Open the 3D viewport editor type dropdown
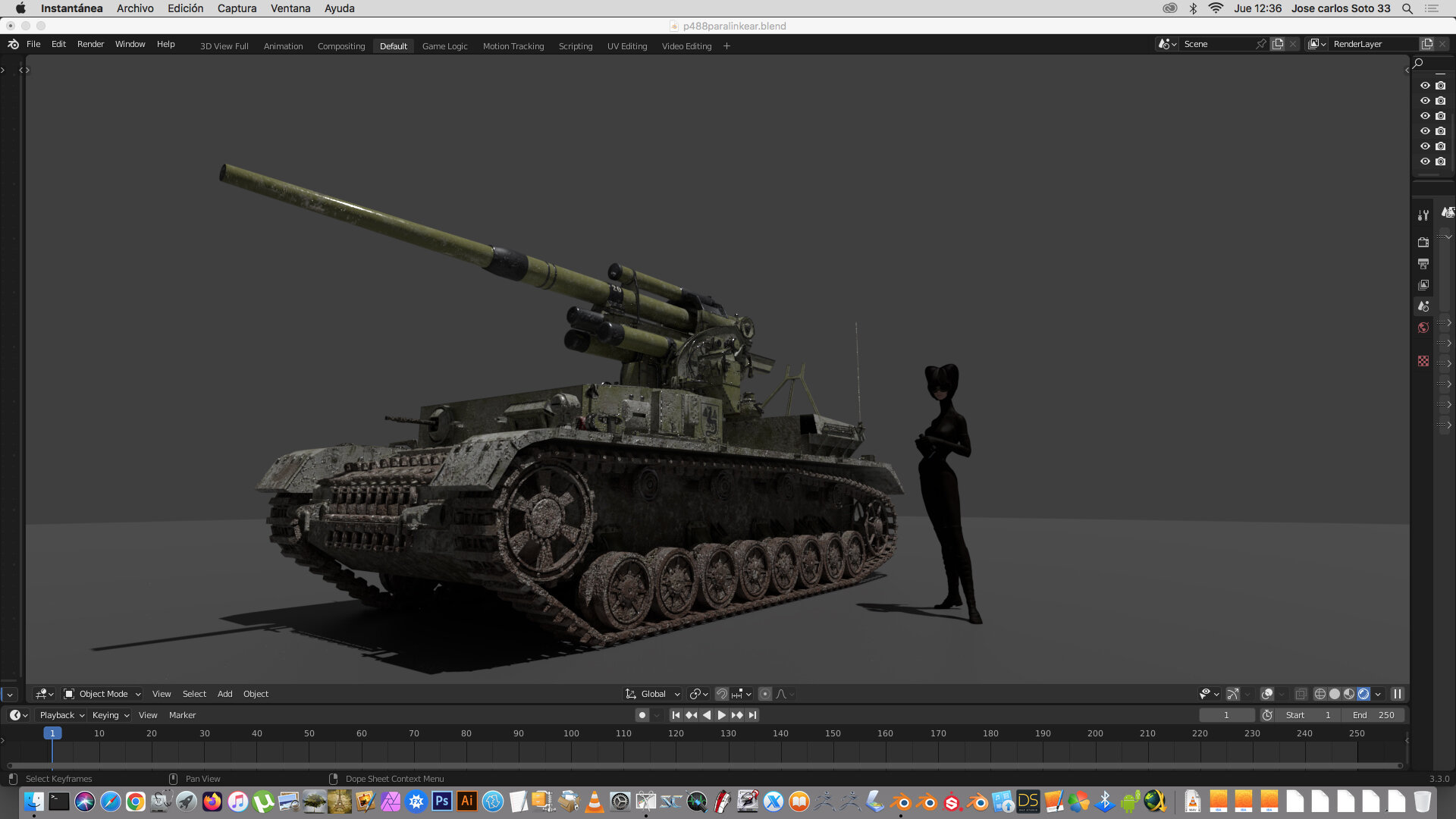The height and width of the screenshot is (819, 1456). pyautogui.click(x=45, y=694)
